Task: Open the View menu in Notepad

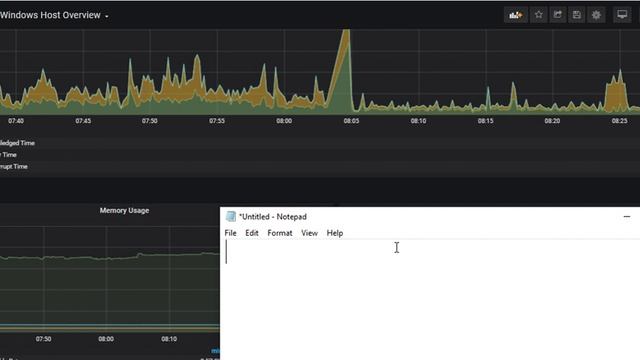Action: (309, 233)
